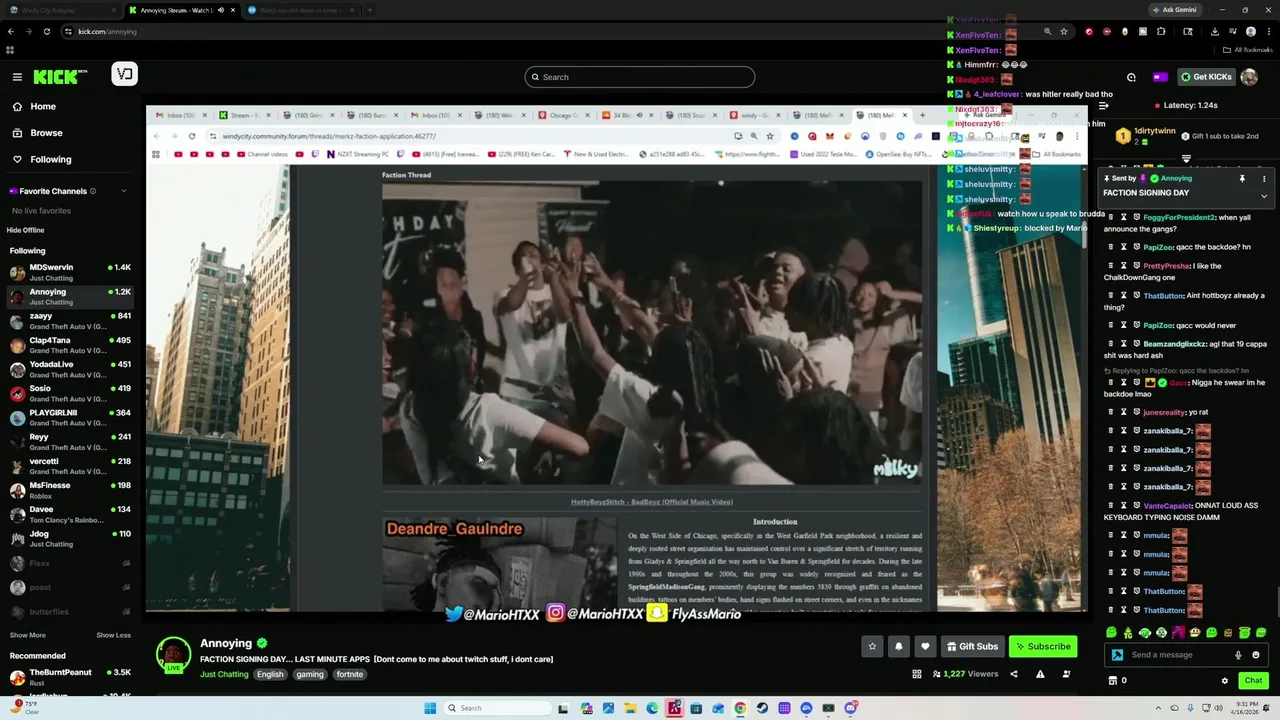Click the chat identity badge icon

point(1117,655)
